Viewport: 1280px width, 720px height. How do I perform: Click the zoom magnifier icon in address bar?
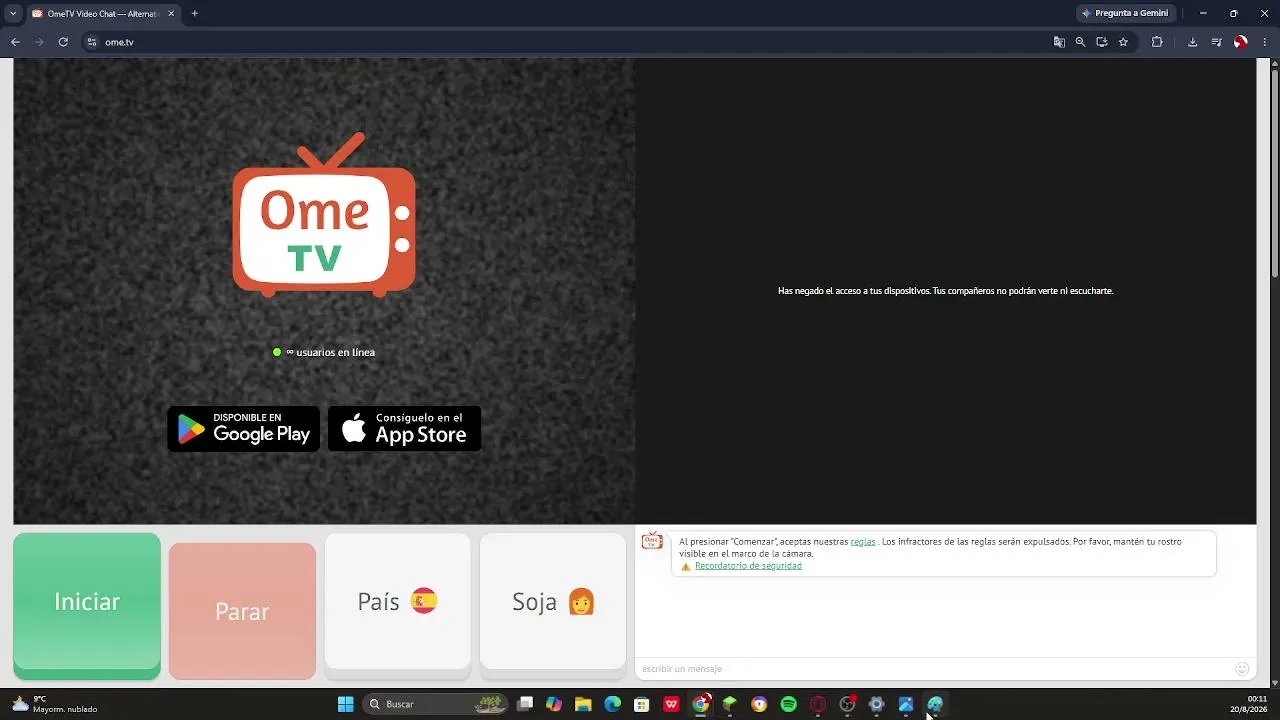pos(1080,42)
